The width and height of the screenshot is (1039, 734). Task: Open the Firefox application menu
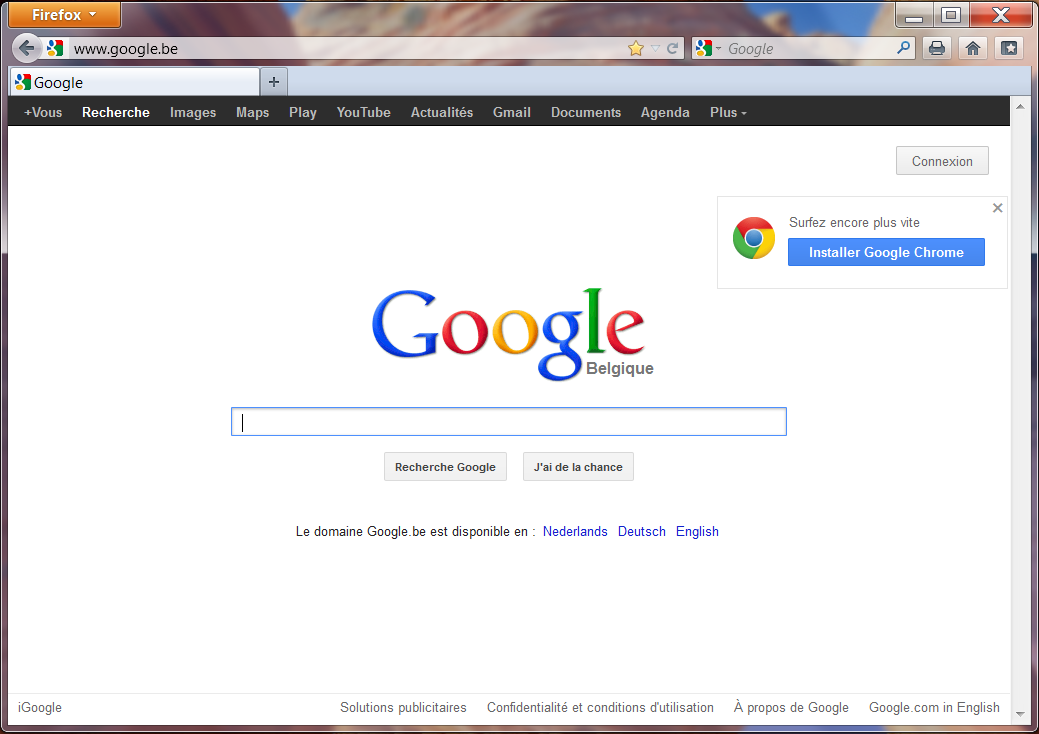point(64,15)
